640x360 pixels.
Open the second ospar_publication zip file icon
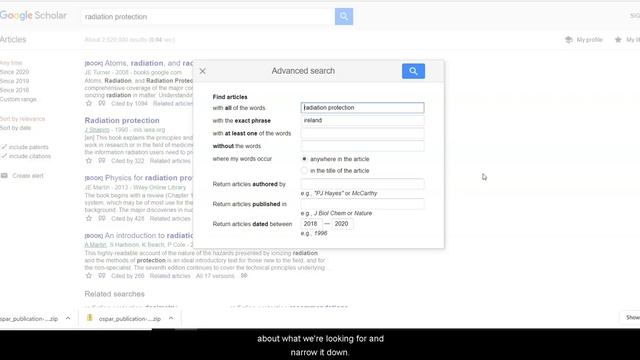tap(90, 318)
